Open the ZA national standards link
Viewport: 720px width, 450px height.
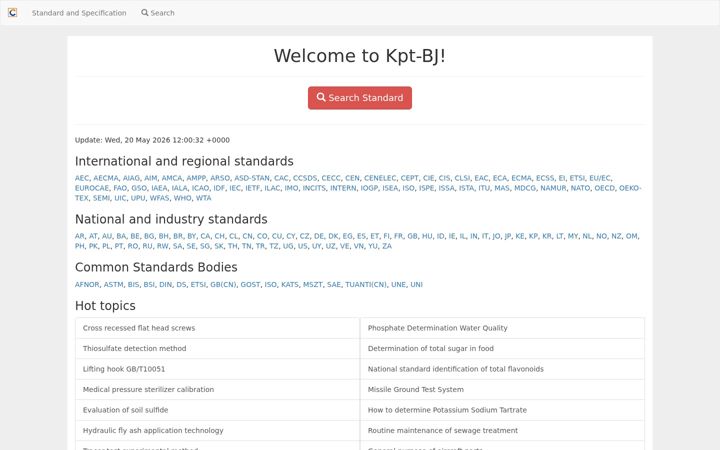point(387,246)
